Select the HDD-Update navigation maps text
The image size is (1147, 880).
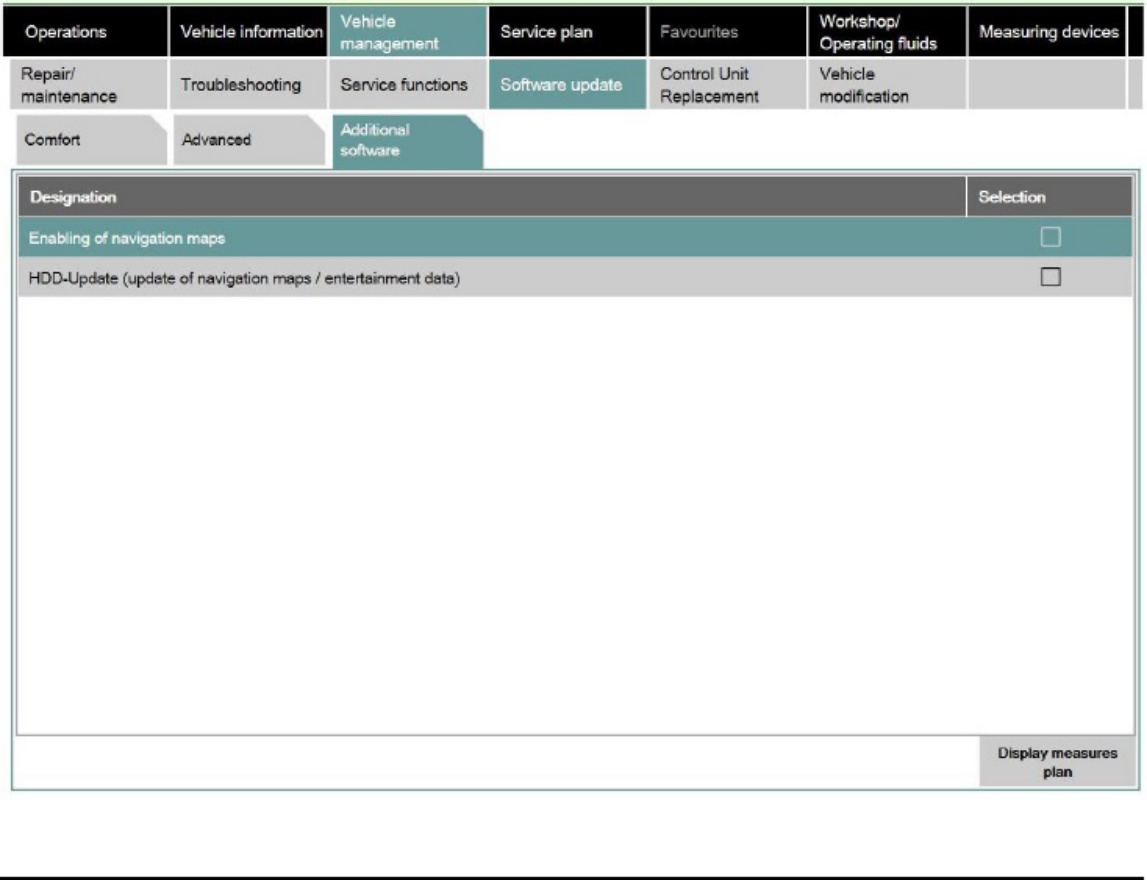[x=244, y=278]
